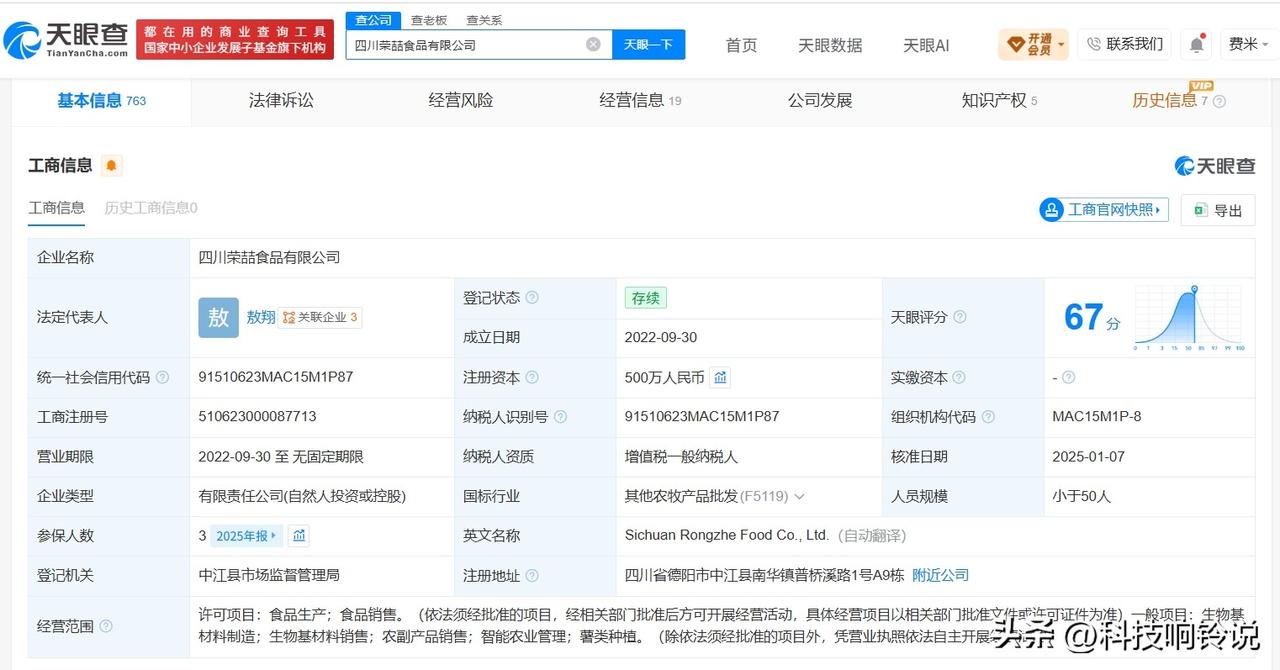Open registered capital chart icon
This screenshot has width=1280, height=670.
coord(720,377)
